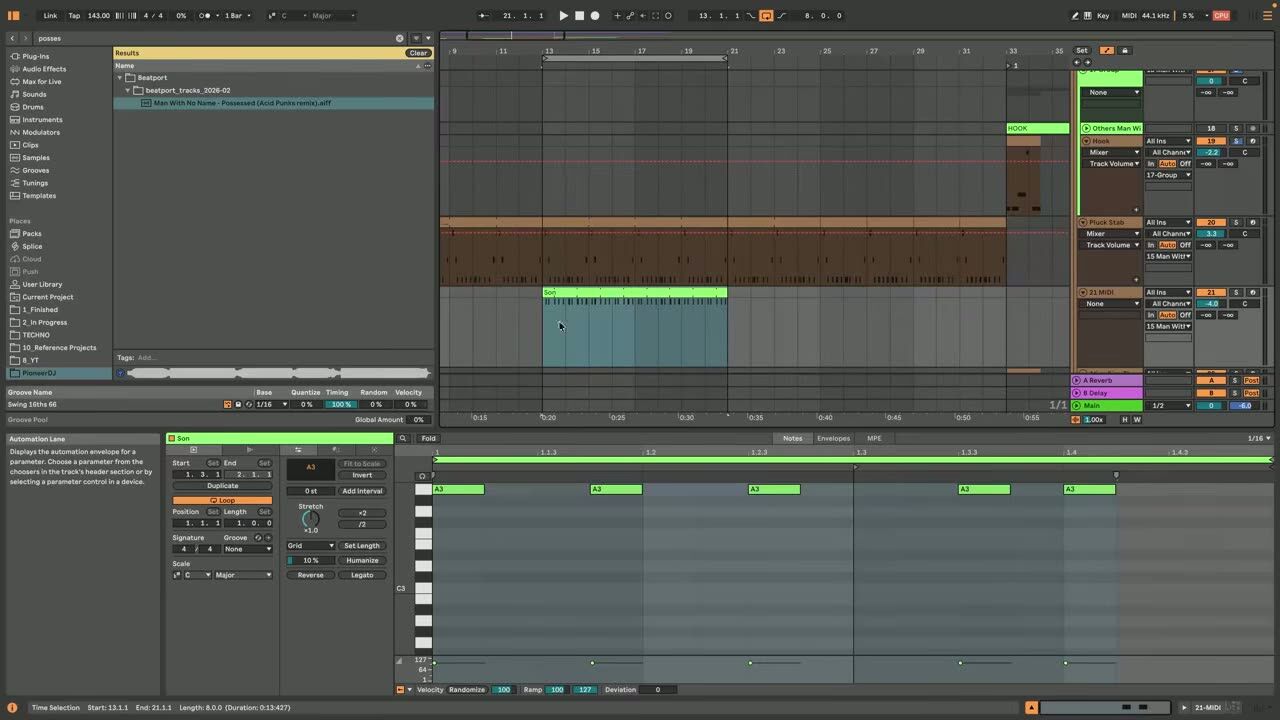1280x720 pixels.
Task: Toggle Automation Mode button beside Set
Action: click(1107, 50)
